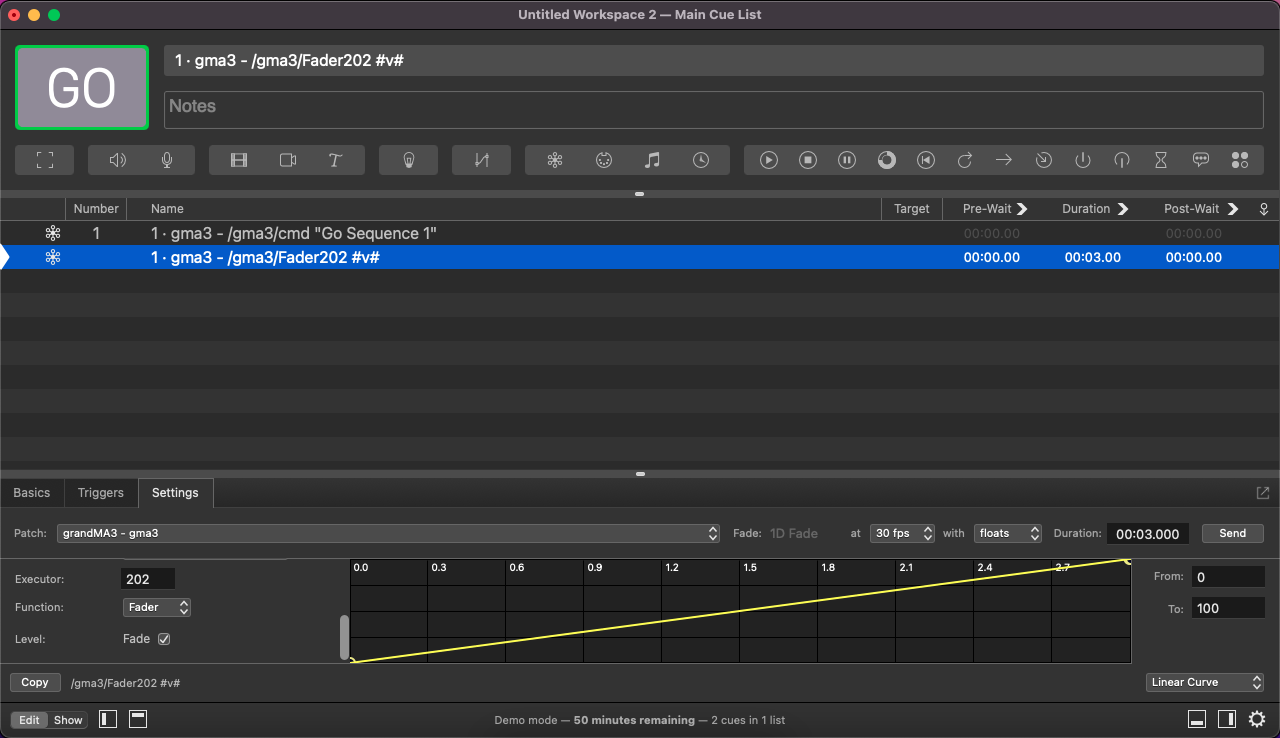The width and height of the screenshot is (1280, 738).
Task: Add a Mic cue from toolbar
Action: click(167, 160)
